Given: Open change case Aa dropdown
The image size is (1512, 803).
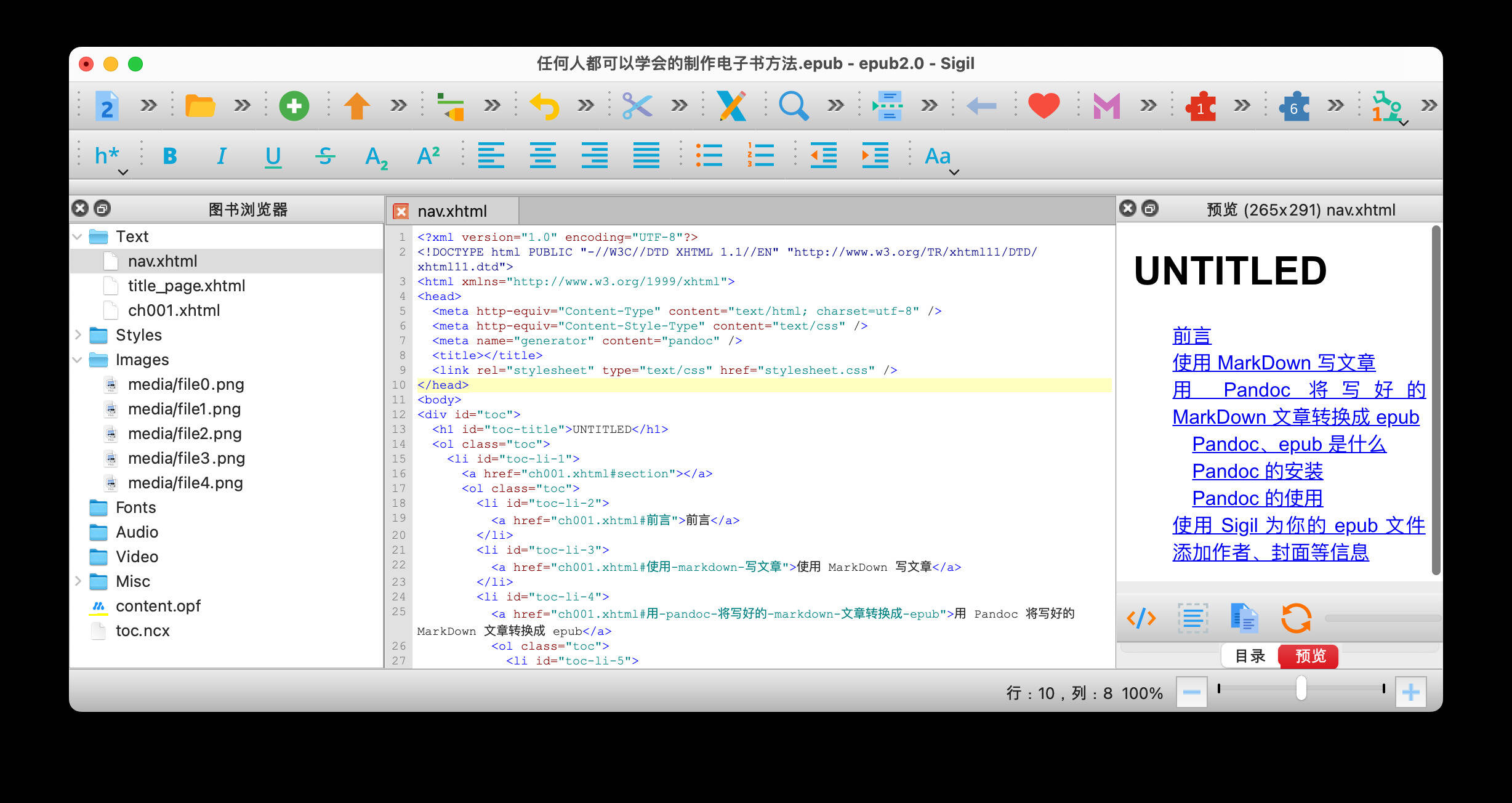Looking at the screenshot, I should [942, 159].
